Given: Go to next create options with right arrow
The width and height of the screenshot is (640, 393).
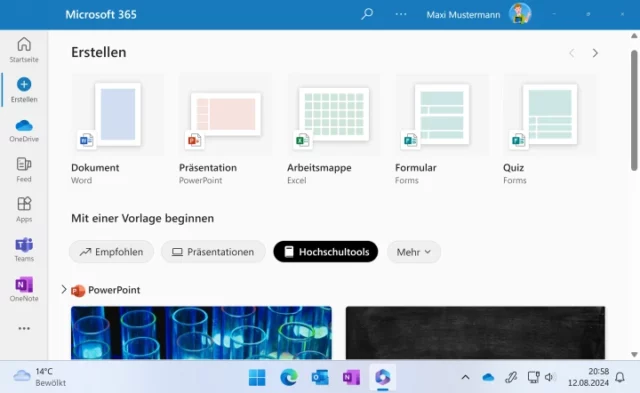Looking at the screenshot, I should click(595, 53).
